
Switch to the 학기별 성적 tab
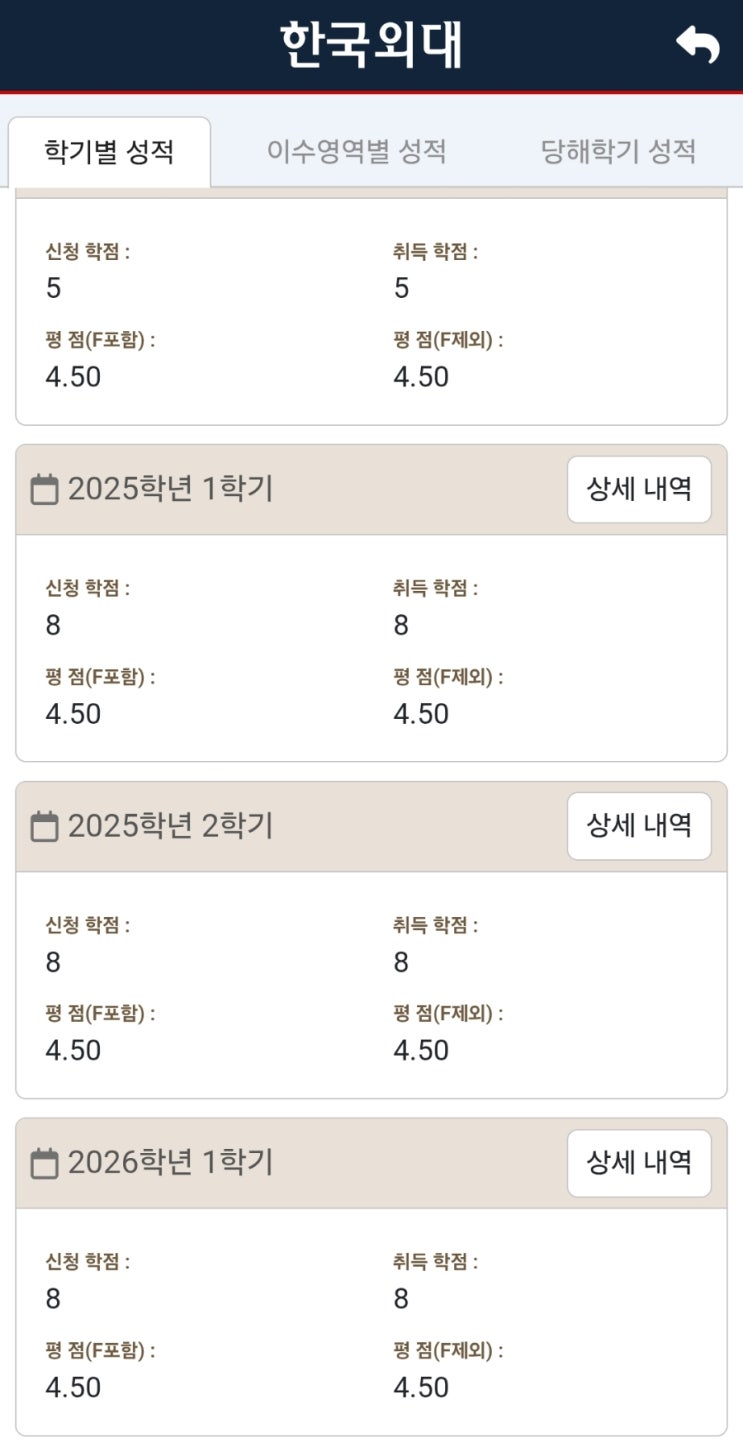[x=109, y=152]
